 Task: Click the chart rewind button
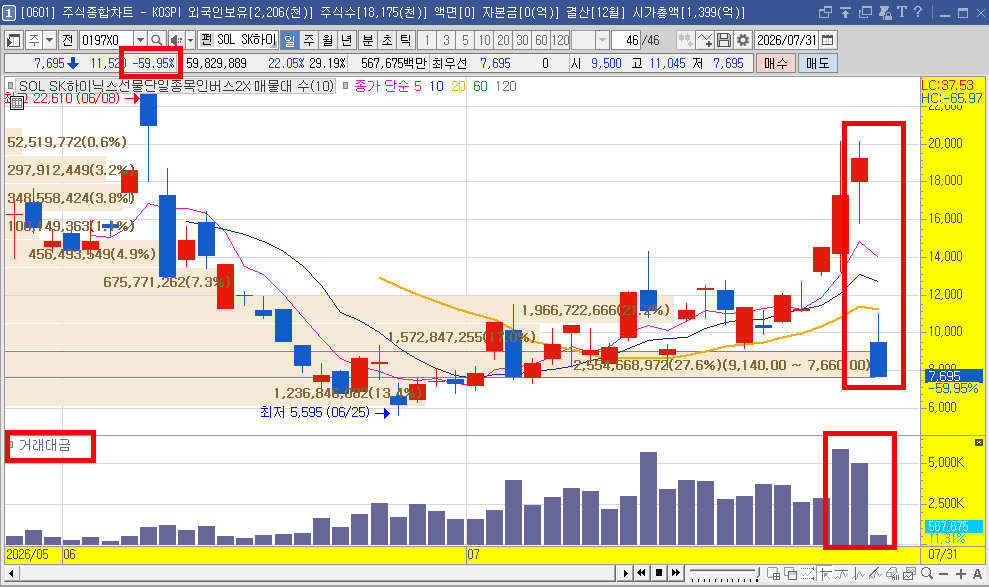pyautogui.click(x=641, y=573)
